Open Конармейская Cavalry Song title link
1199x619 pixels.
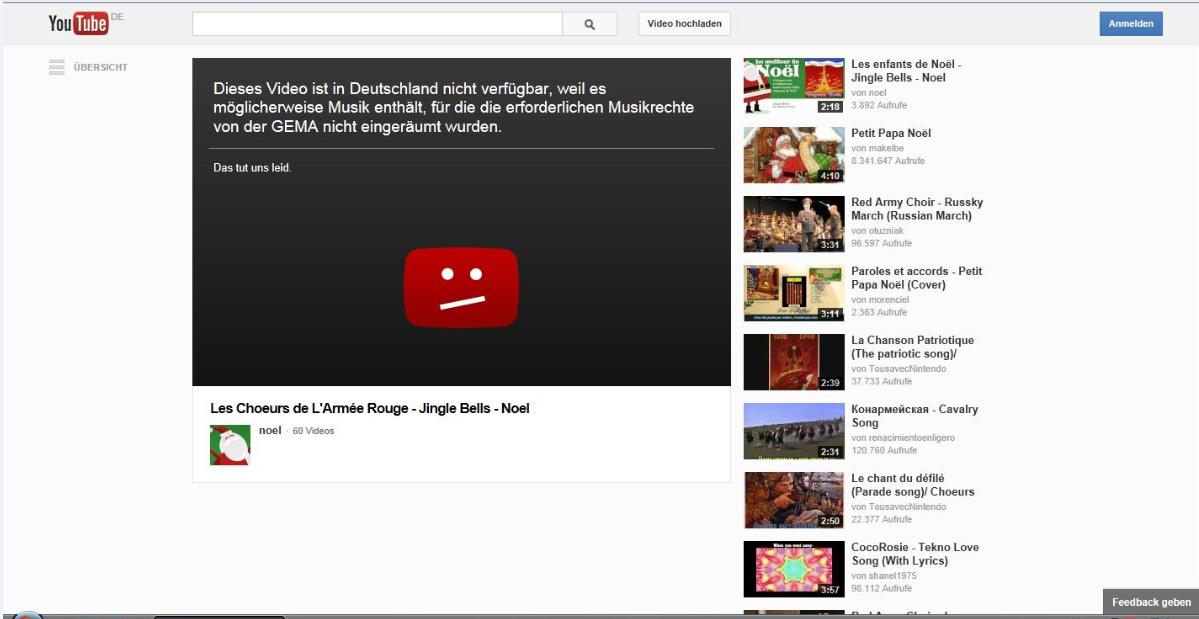[x=915, y=416]
